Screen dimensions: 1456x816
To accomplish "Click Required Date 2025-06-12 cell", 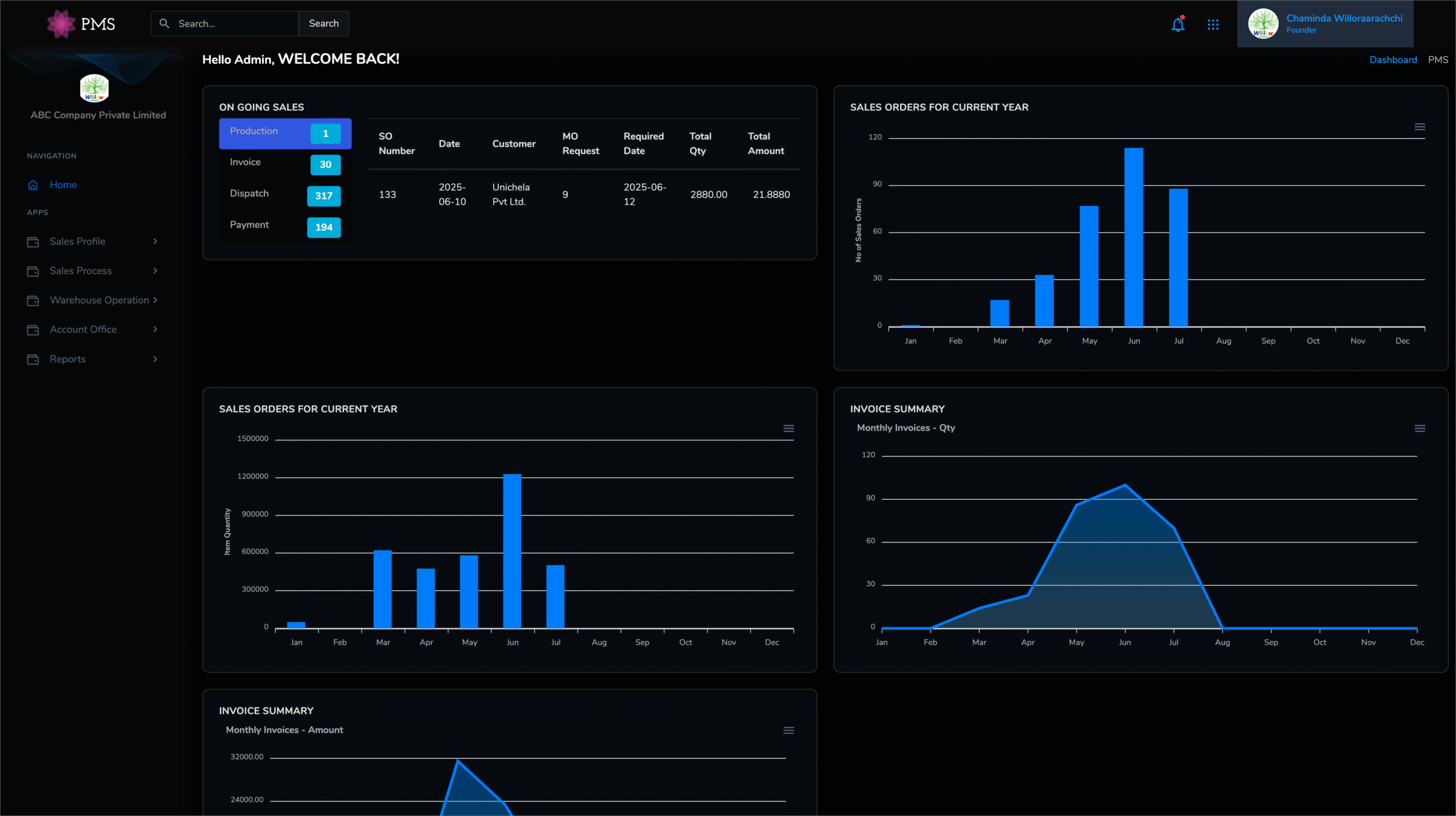I will point(644,194).
